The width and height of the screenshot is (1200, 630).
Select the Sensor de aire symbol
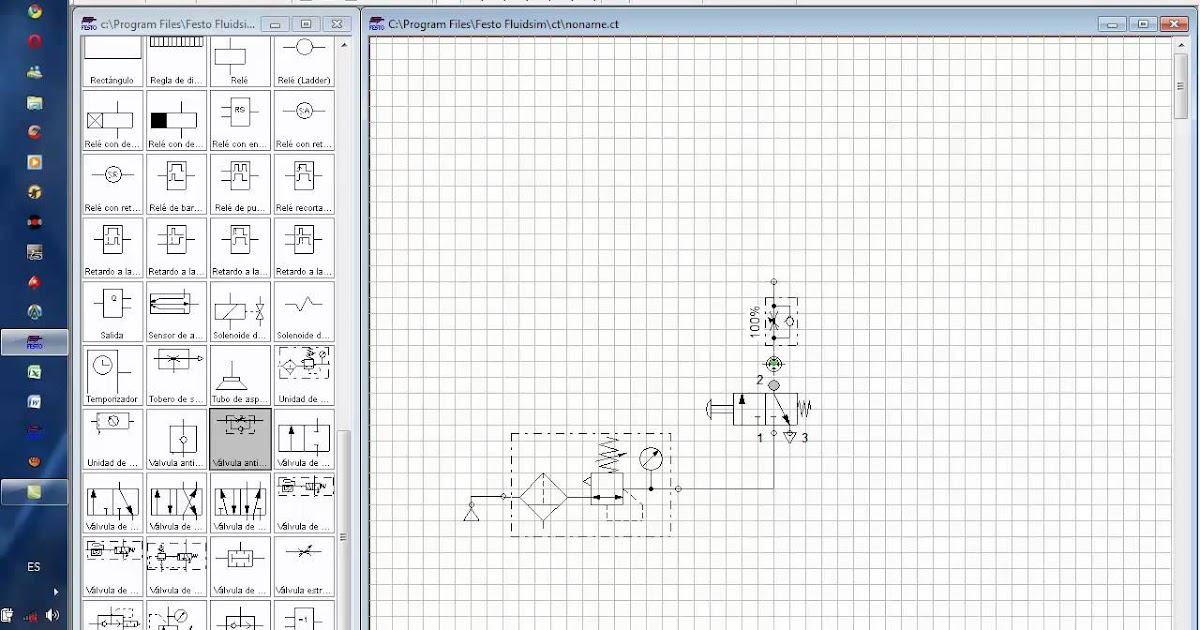coord(176,308)
